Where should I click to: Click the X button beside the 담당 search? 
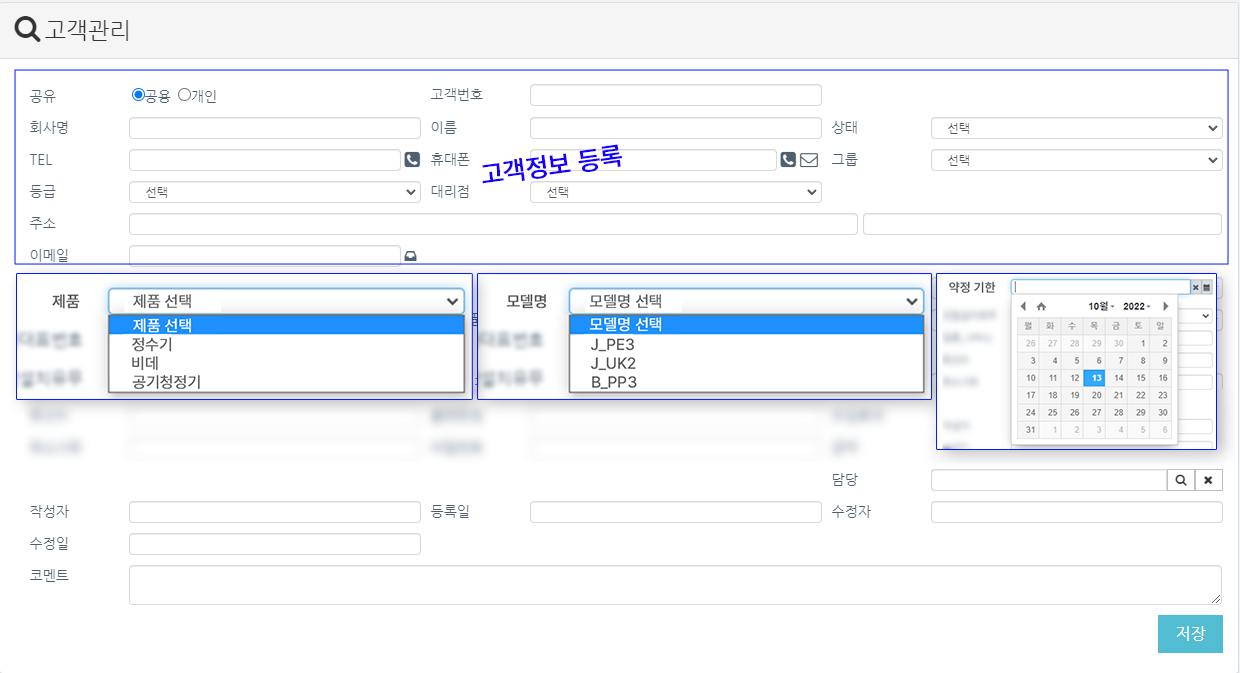1209,480
